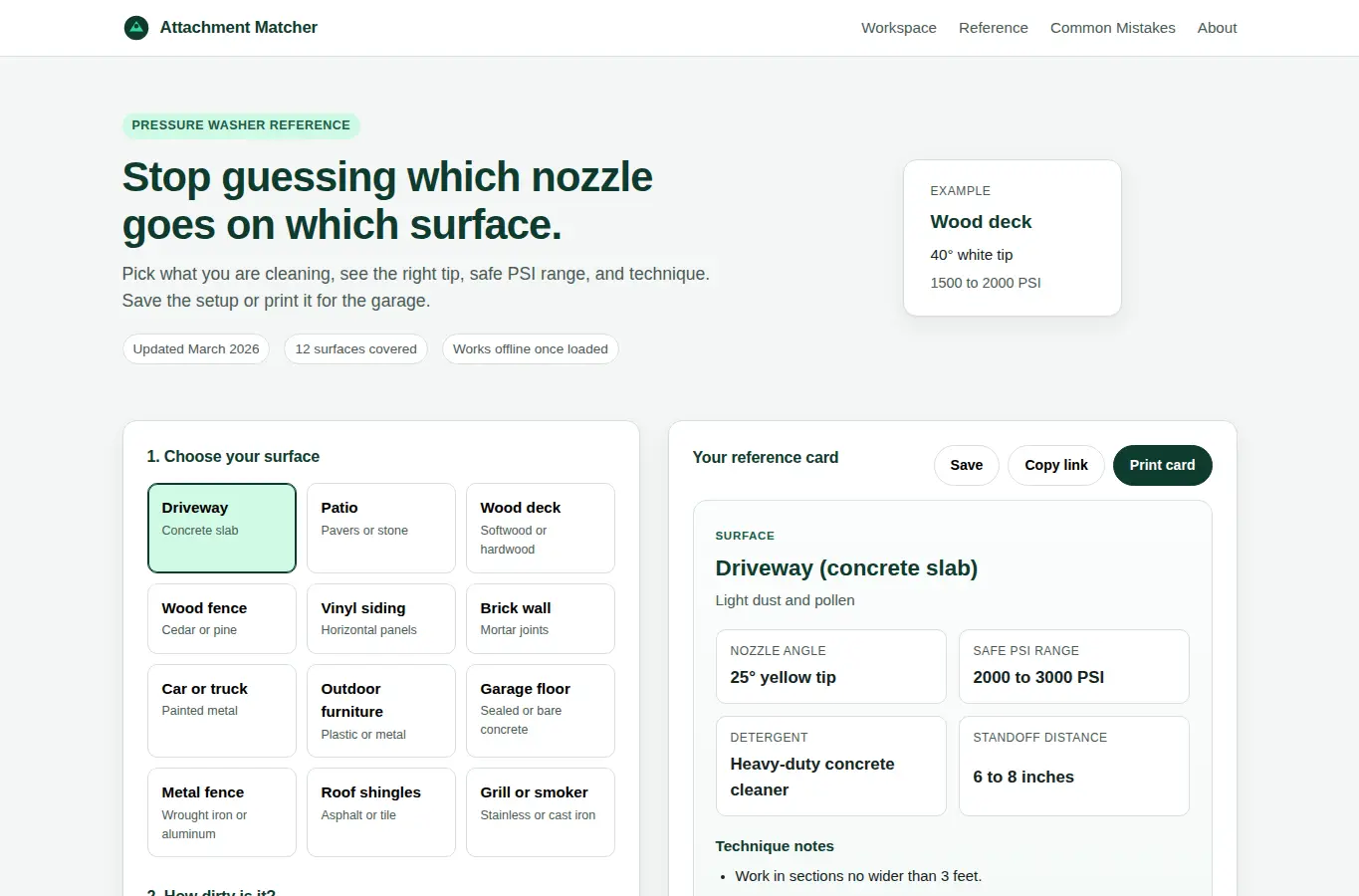Copy link to the reference card
This screenshot has height=896, width=1359.
[1056, 465]
